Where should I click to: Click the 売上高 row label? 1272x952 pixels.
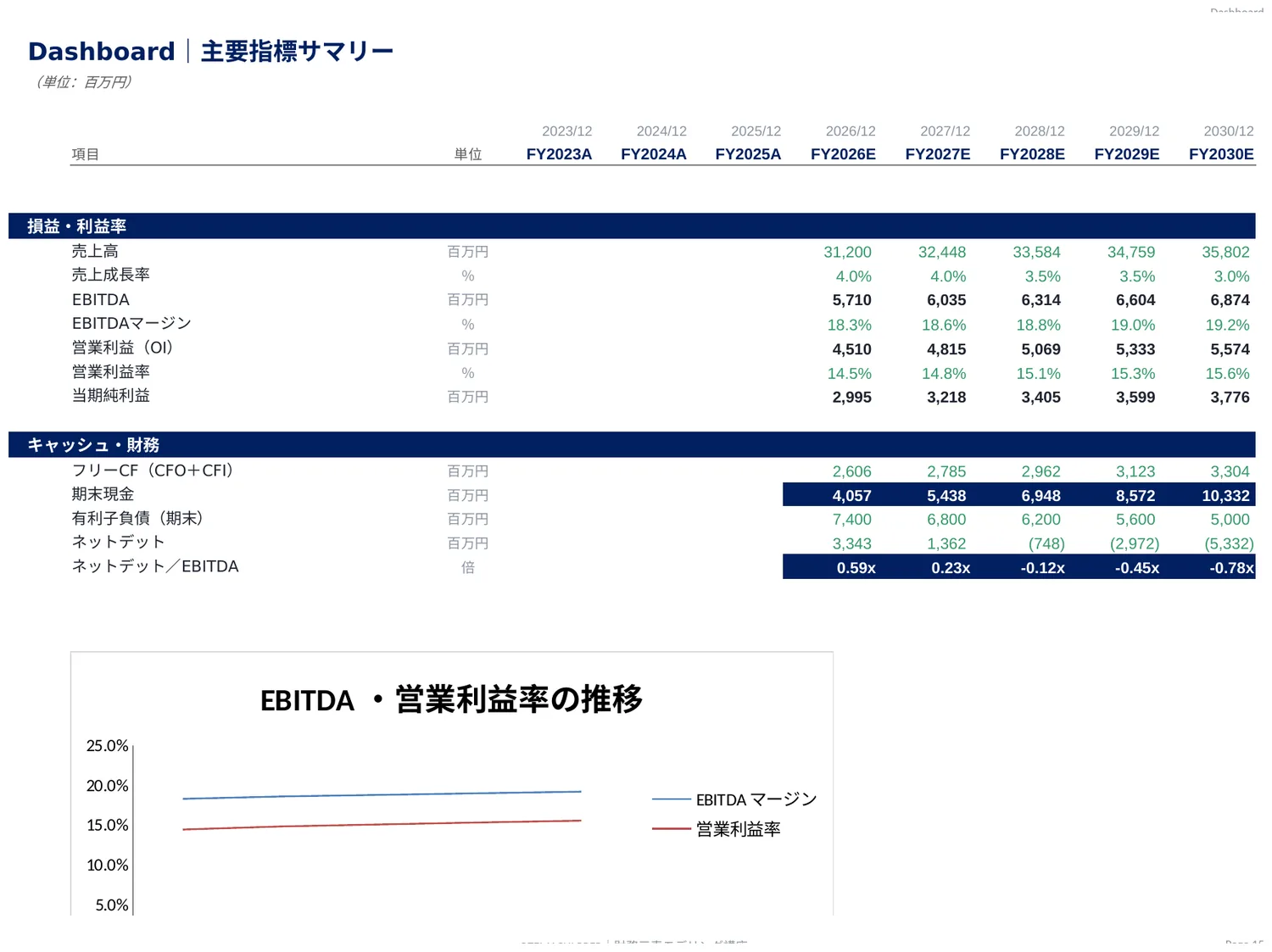pos(95,251)
